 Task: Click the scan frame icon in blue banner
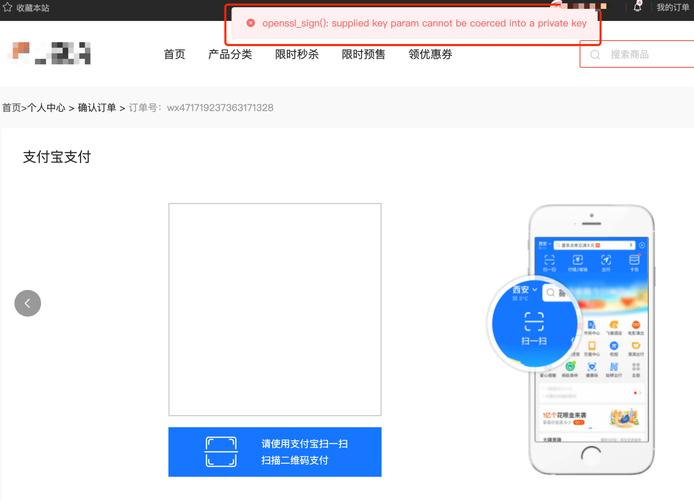[x=221, y=452]
